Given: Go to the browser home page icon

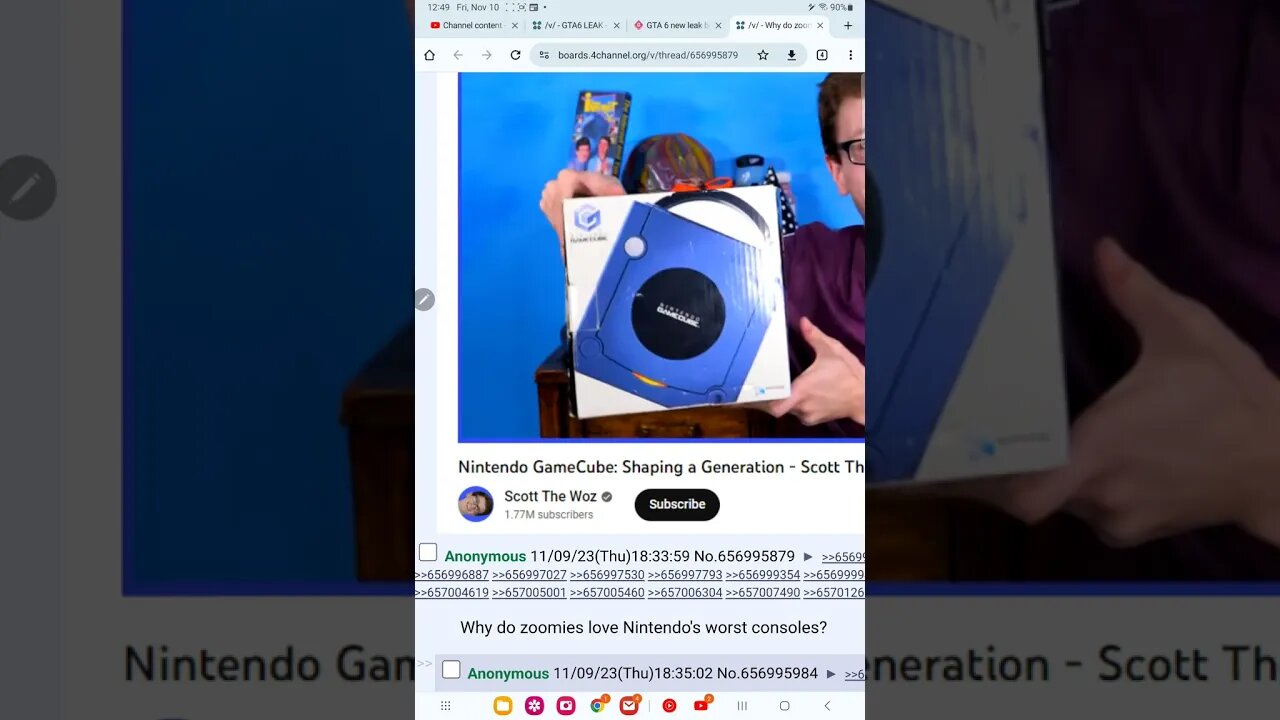Looking at the screenshot, I should [x=429, y=55].
